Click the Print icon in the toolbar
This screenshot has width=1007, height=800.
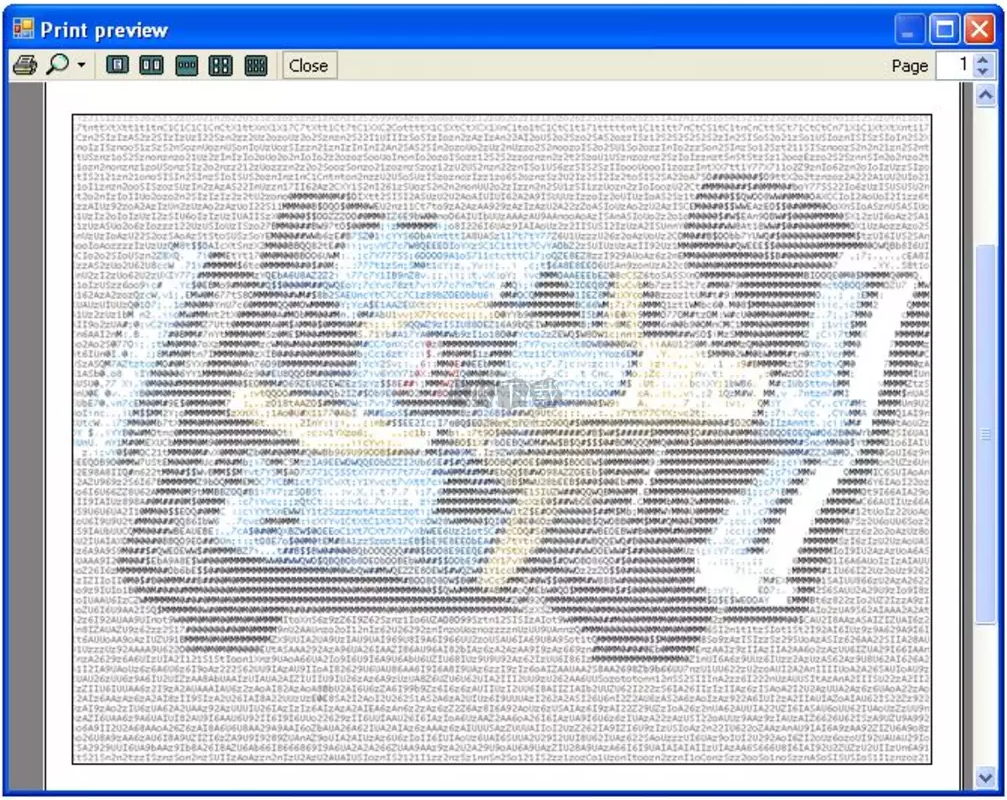[25, 65]
